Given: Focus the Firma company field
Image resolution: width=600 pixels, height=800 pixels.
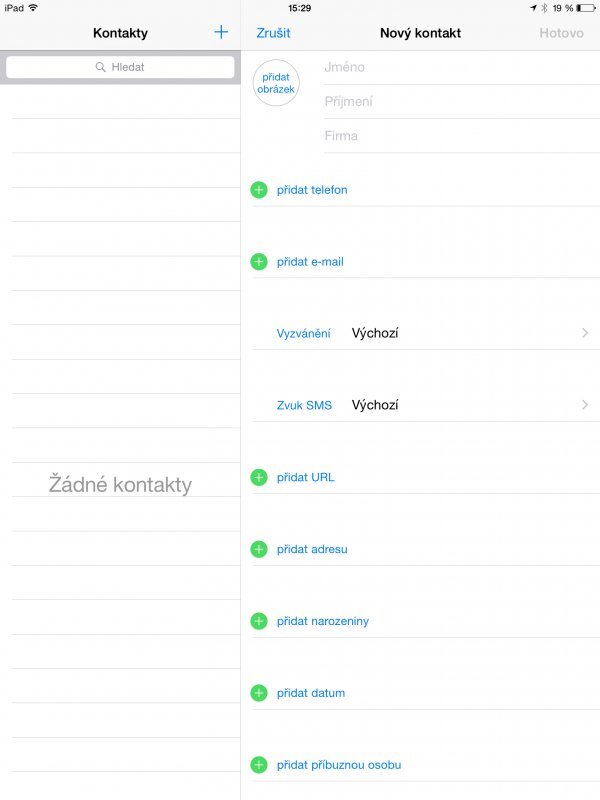Looking at the screenshot, I should click(455, 136).
